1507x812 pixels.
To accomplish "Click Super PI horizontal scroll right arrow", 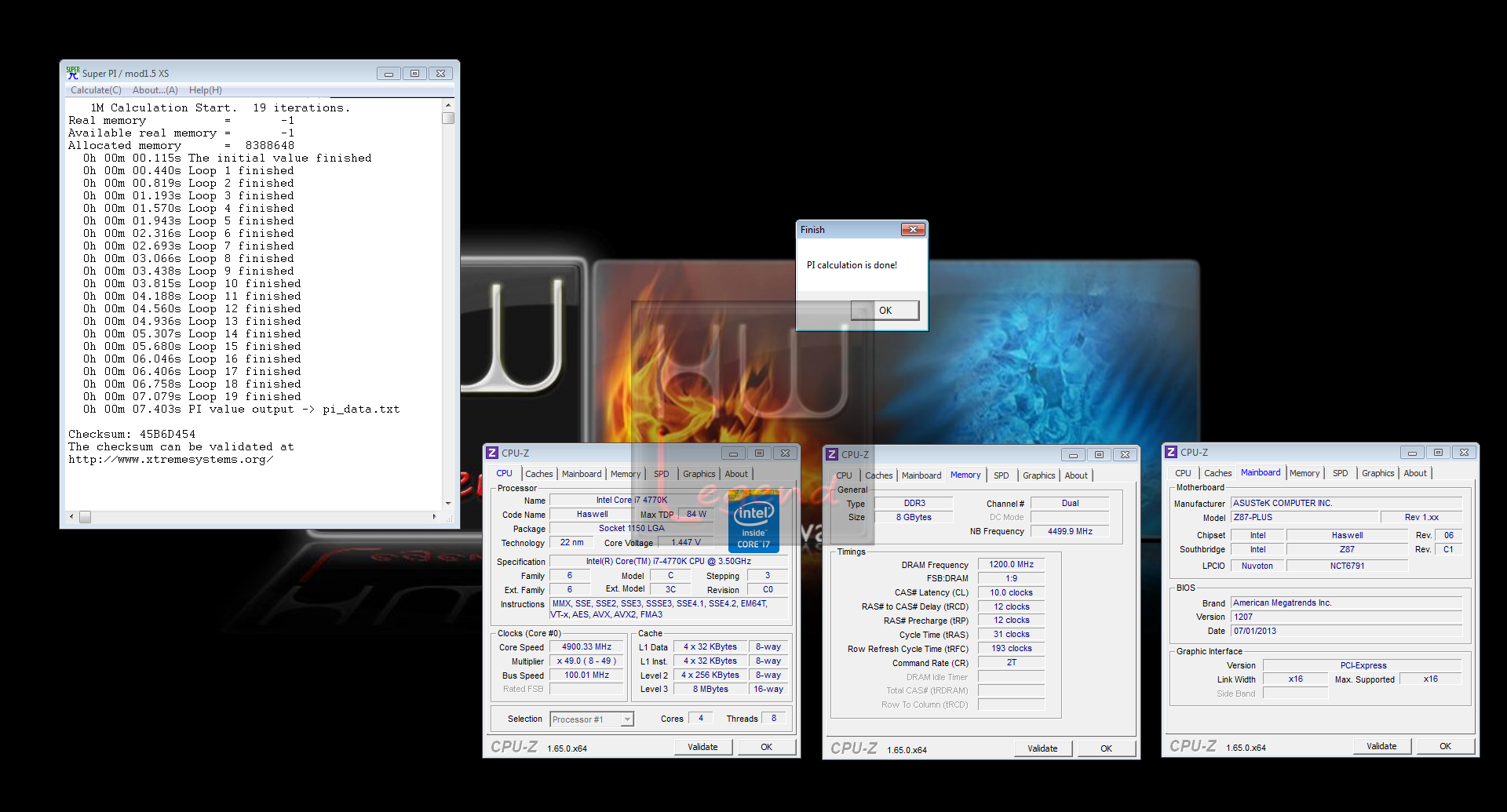I will [x=434, y=516].
